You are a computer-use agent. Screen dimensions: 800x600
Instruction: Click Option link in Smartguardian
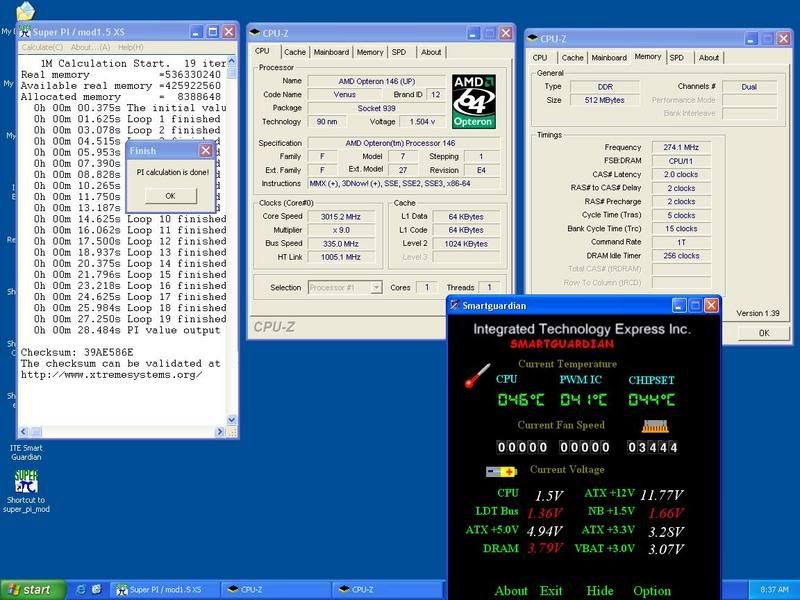tap(652, 591)
